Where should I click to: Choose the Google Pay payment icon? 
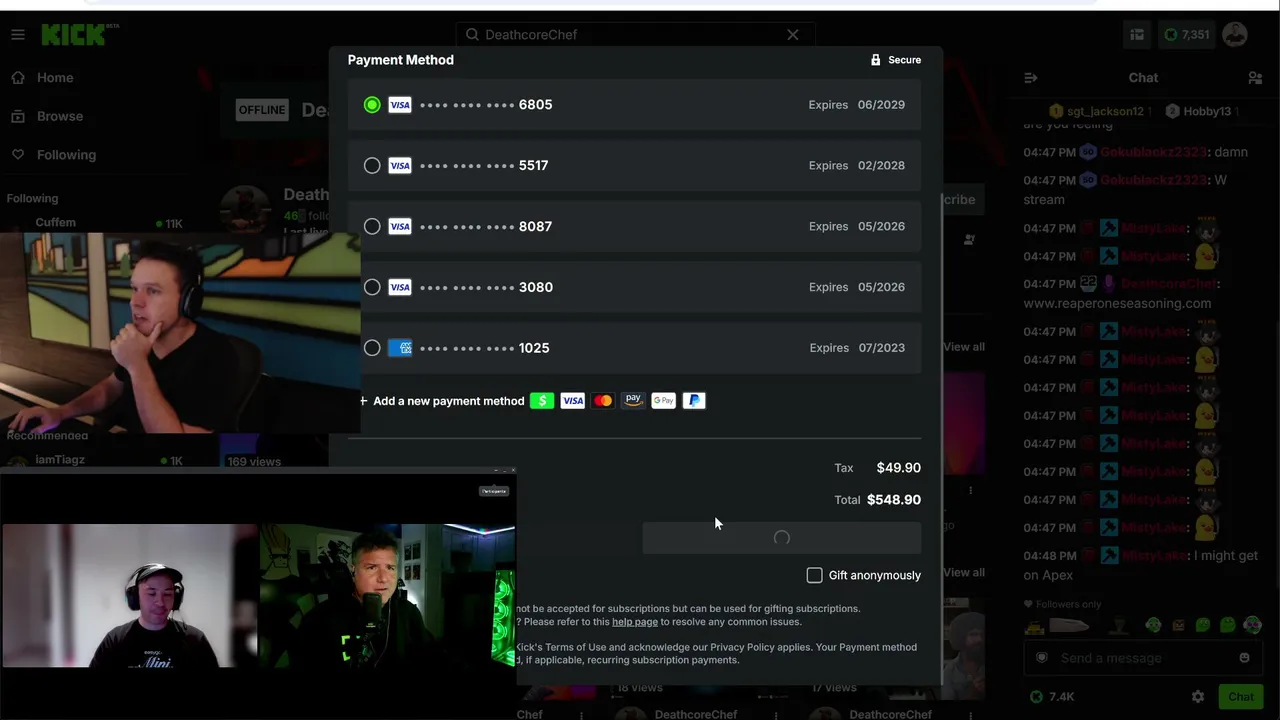click(664, 401)
